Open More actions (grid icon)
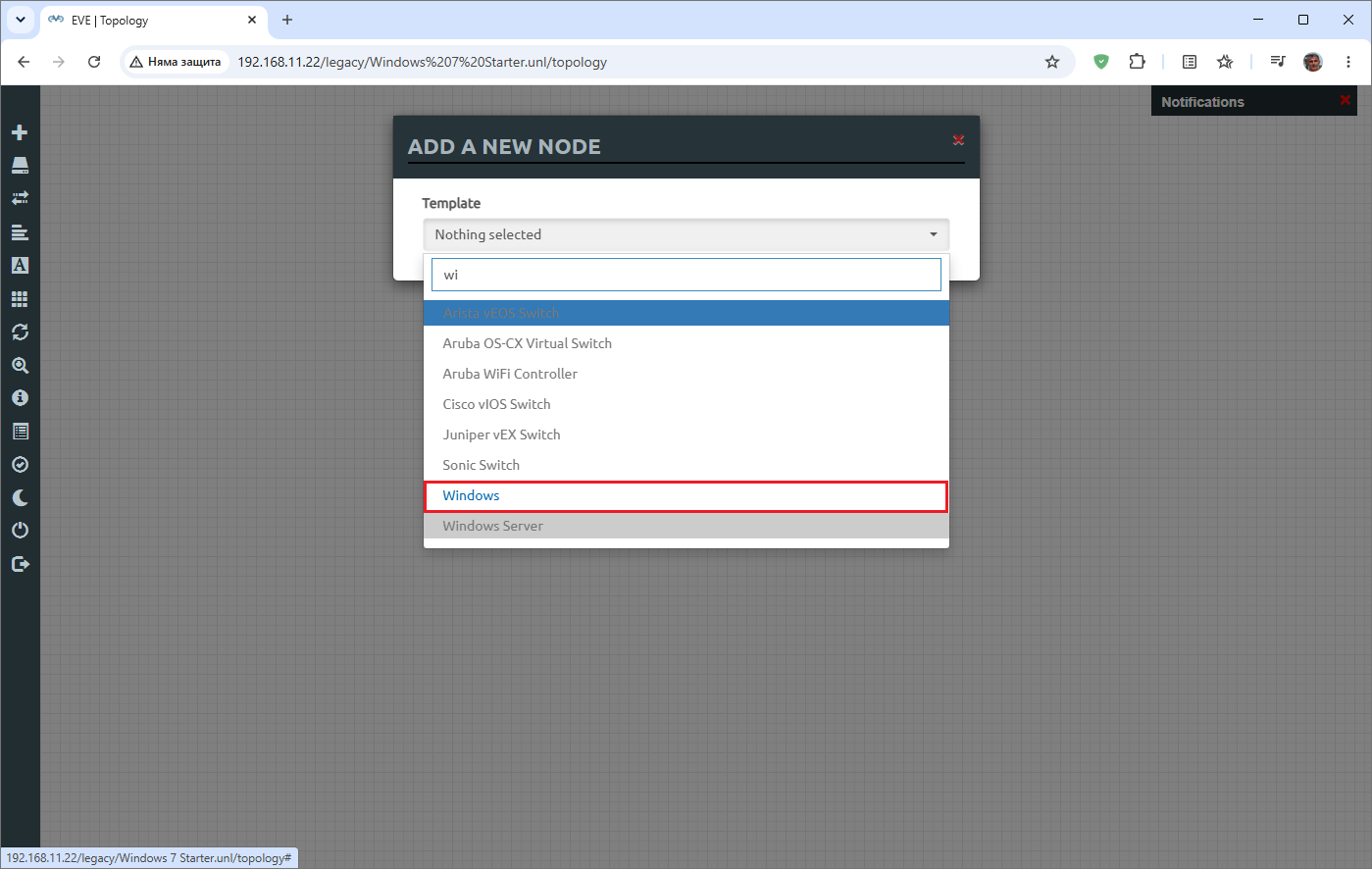Screen dimensions: 1372x869 [x=20, y=298]
